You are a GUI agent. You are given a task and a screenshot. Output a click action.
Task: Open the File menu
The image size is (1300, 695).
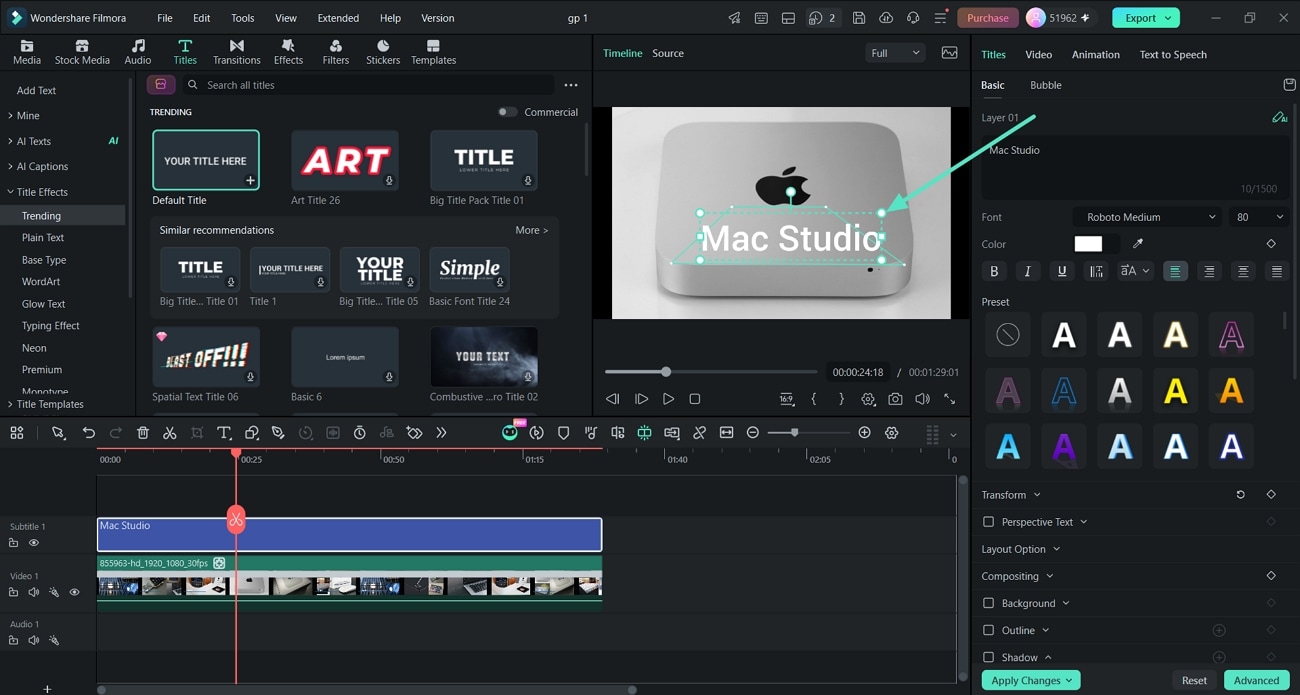click(x=165, y=18)
